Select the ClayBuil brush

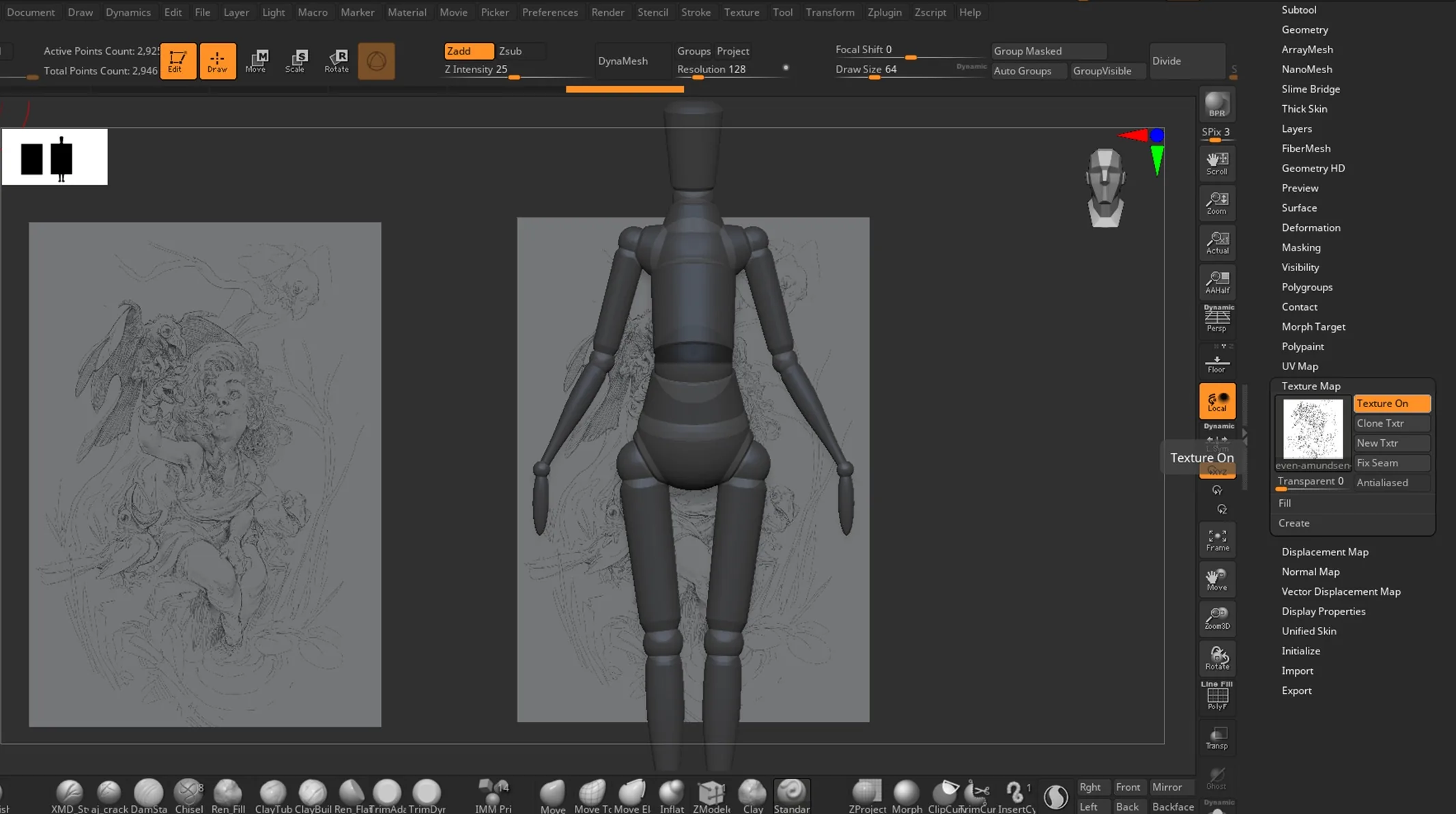click(313, 796)
